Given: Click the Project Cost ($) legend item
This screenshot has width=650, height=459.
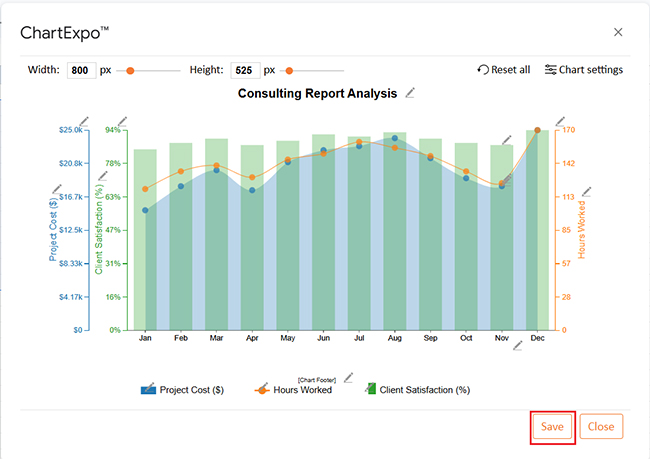Looking at the screenshot, I should coord(182,389).
